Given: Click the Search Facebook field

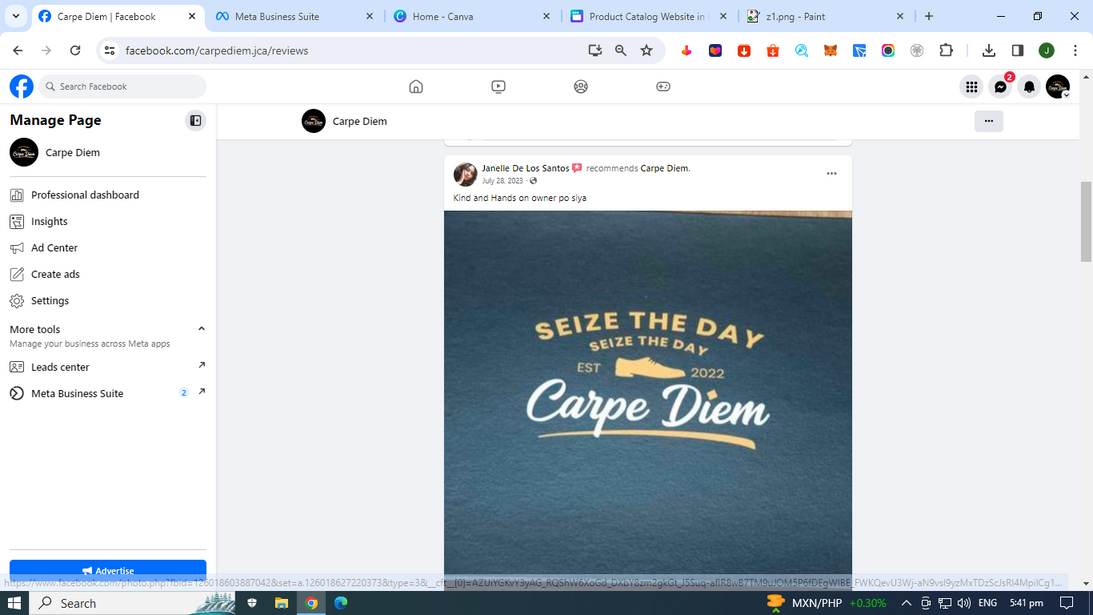Looking at the screenshot, I should point(123,86).
